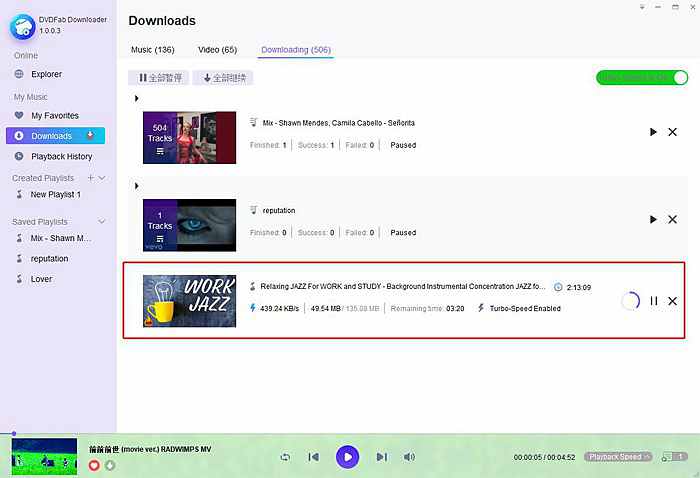This screenshot has height=478, width=700.
Task: Click the Relaxing JAZZ progress spinner
Action: 630,301
